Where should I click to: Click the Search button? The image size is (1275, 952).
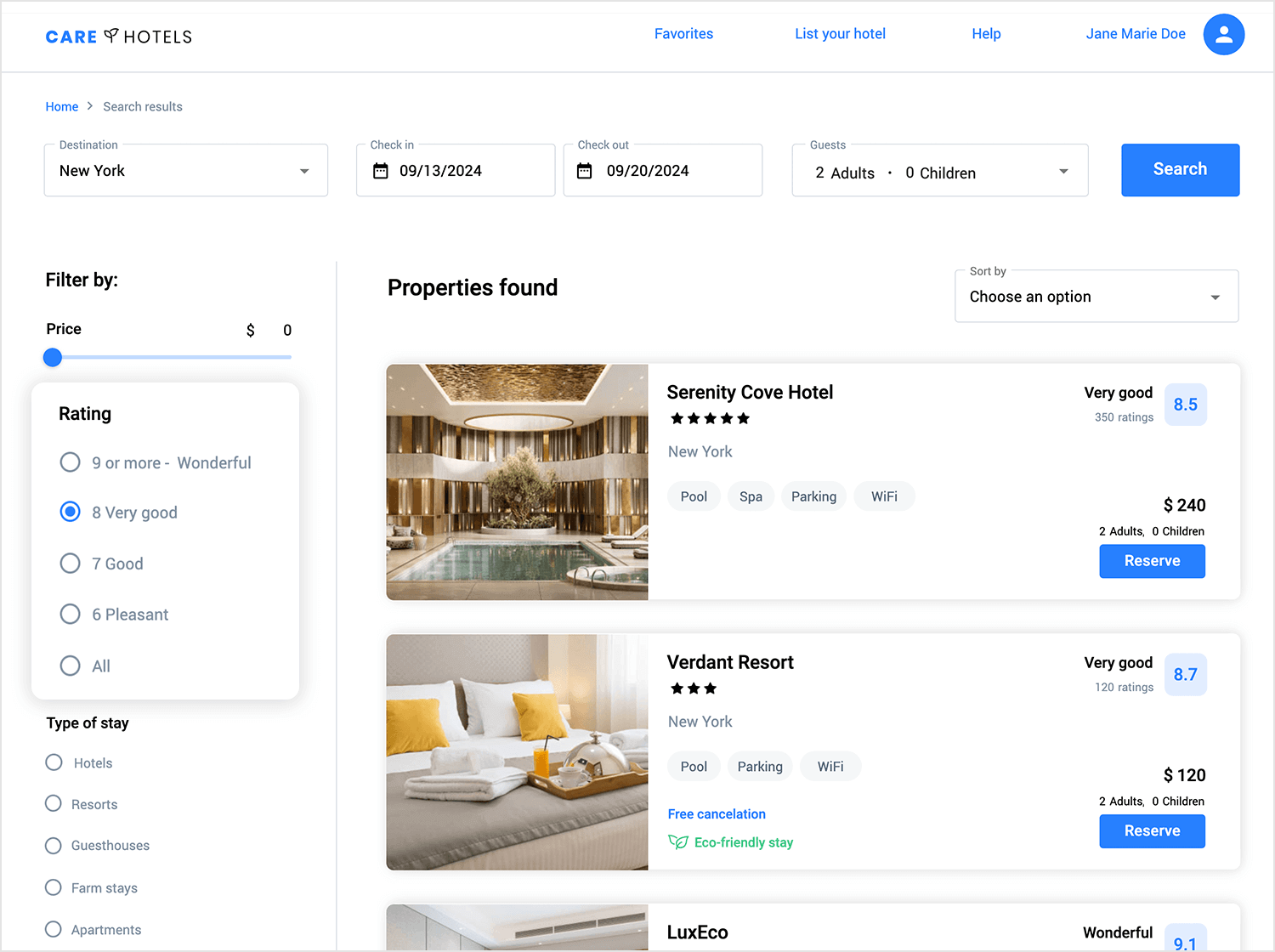click(x=1180, y=170)
